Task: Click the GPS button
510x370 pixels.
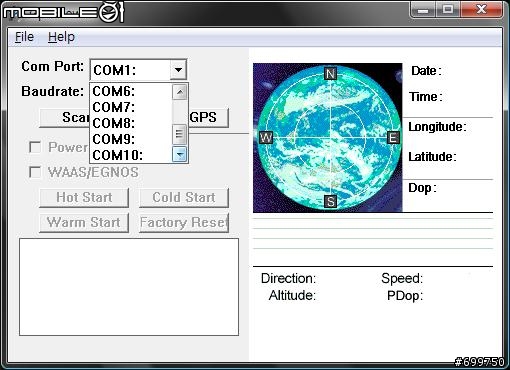Action: [209, 118]
